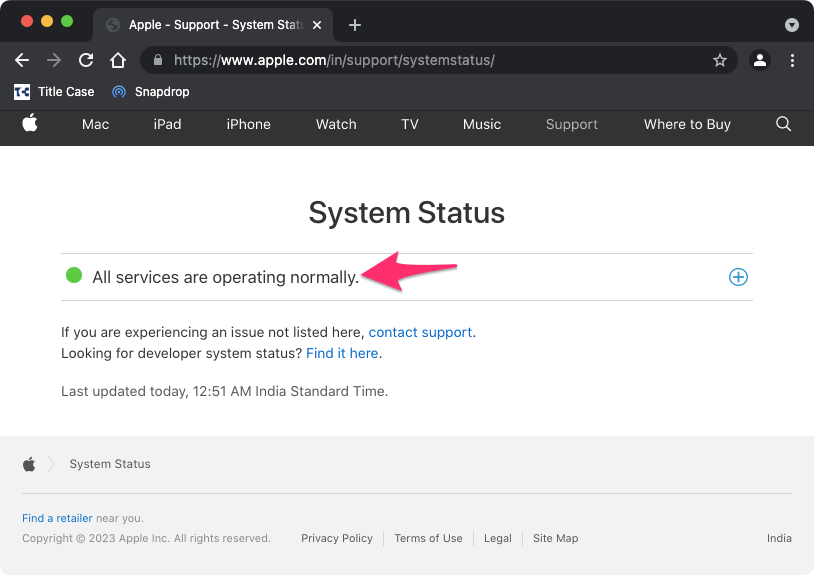Screen dimensions: 814x575
Task: Open the three-dot browser menu
Action: 792,60
